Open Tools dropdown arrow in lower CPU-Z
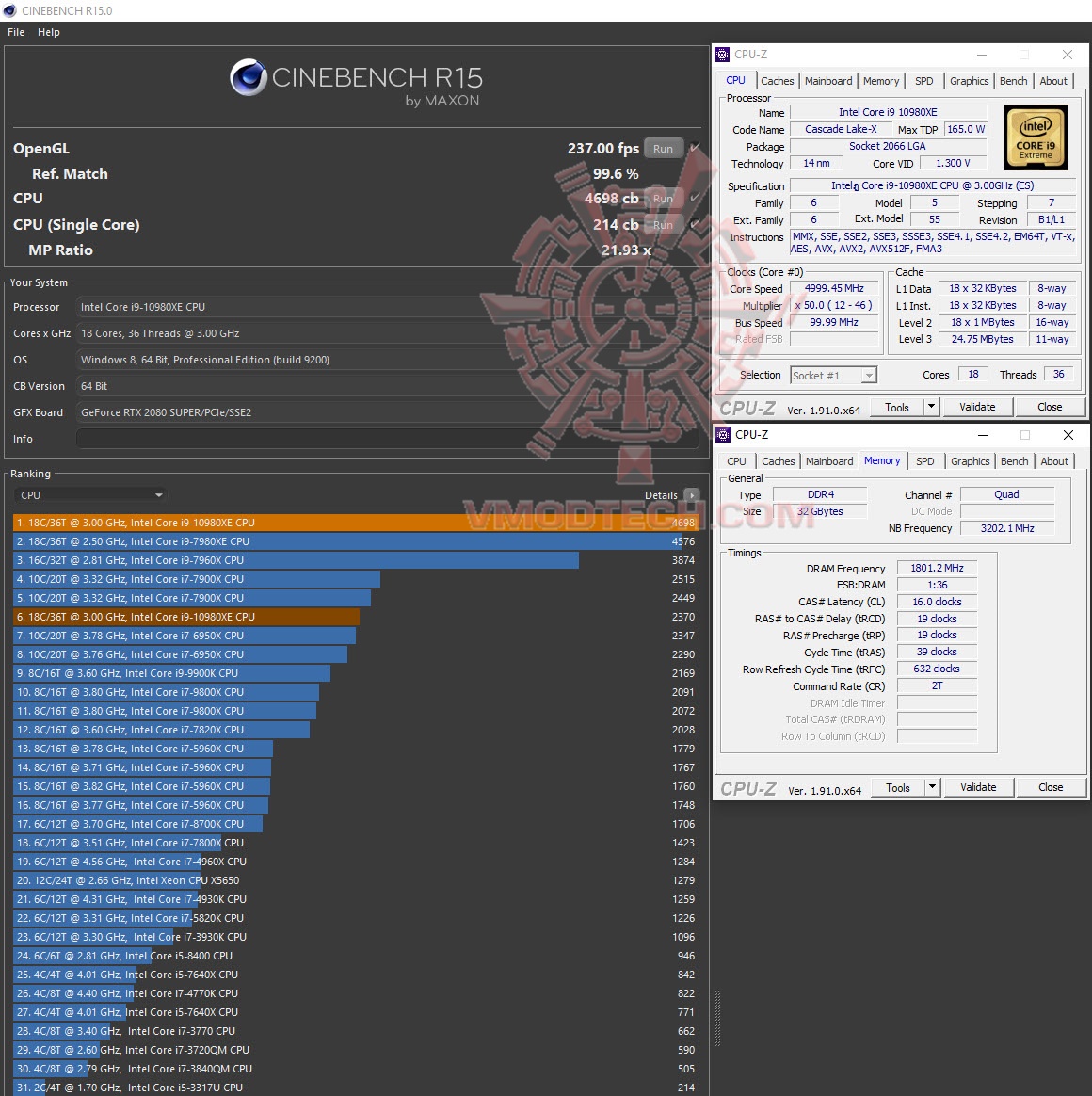The height and width of the screenshot is (1096, 1092). (932, 788)
